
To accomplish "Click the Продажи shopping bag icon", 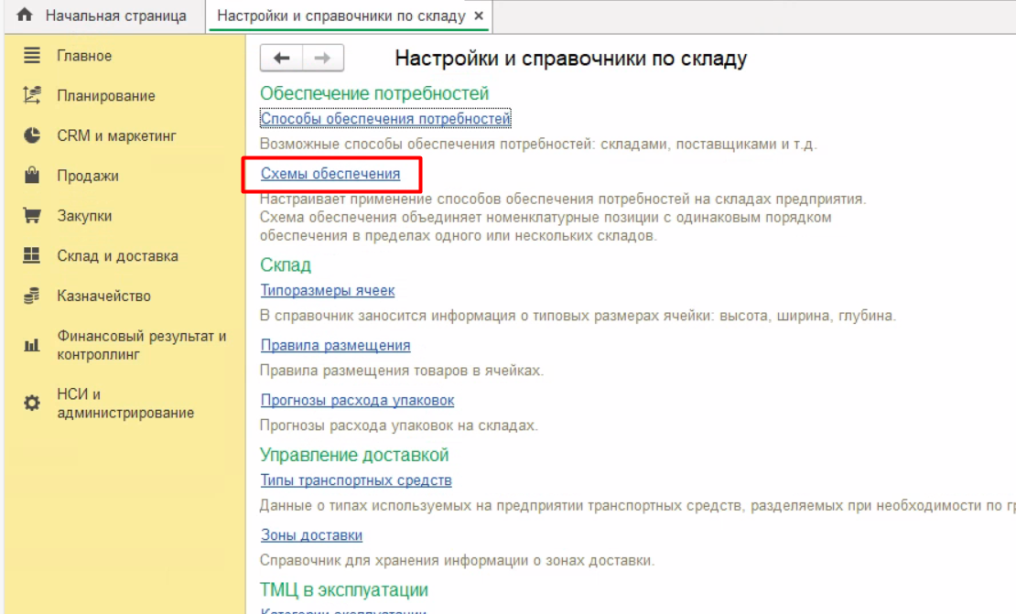I will point(32,176).
